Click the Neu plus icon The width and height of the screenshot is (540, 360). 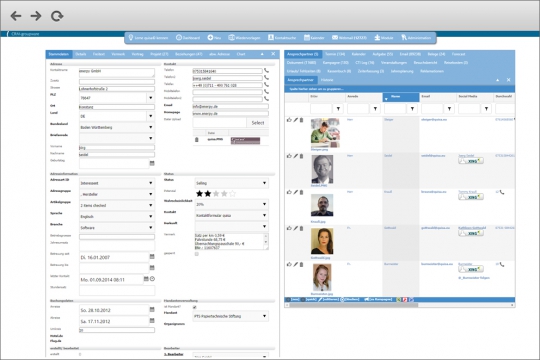(x=210, y=38)
